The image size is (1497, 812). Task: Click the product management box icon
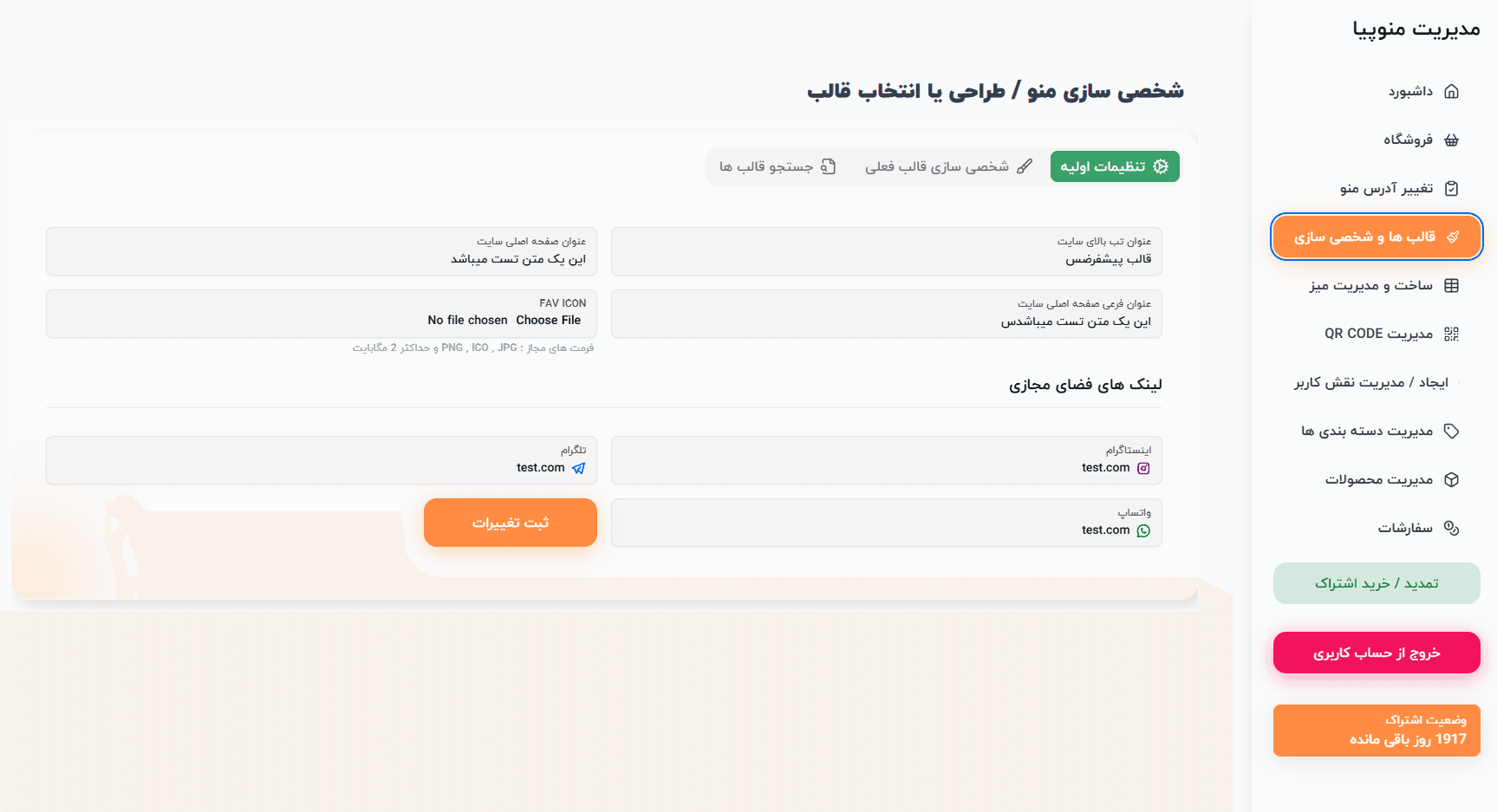point(1452,480)
